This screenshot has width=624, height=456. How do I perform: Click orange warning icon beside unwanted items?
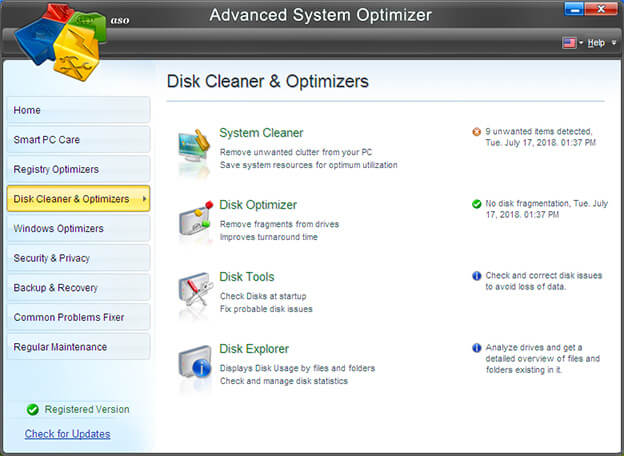click(476, 132)
